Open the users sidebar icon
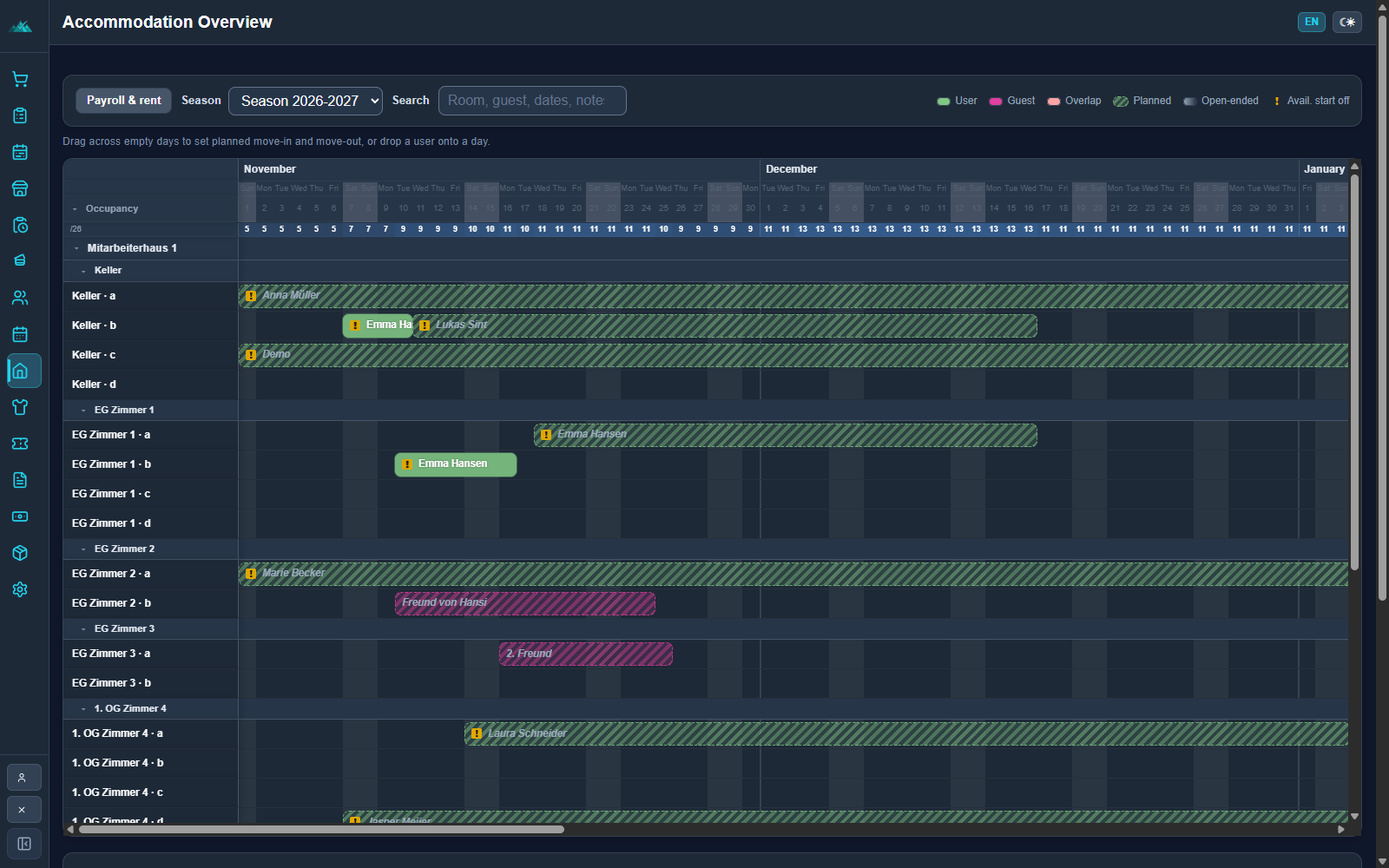Viewport: 1389px width, 868px height. click(x=20, y=298)
